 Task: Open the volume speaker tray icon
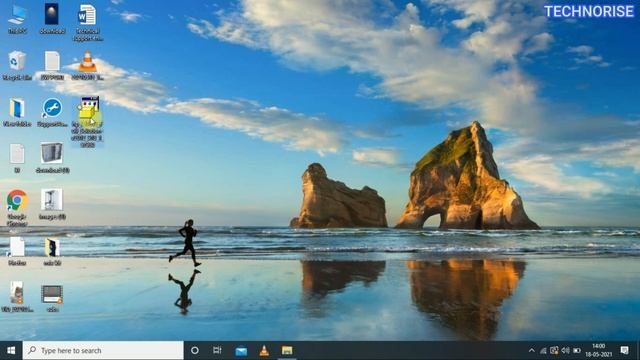pos(565,351)
